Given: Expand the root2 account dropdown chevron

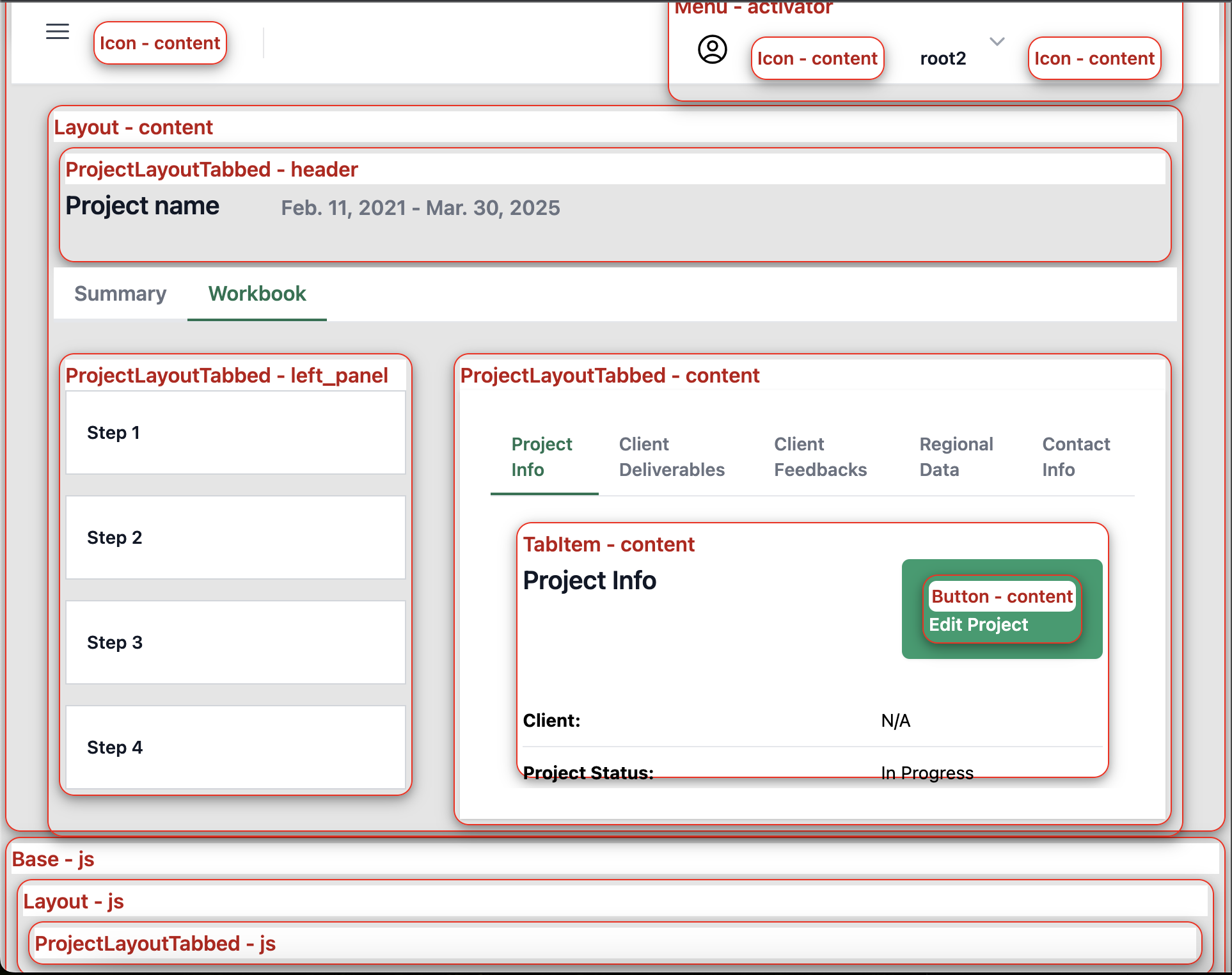Looking at the screenshot, I should point(996,42).
